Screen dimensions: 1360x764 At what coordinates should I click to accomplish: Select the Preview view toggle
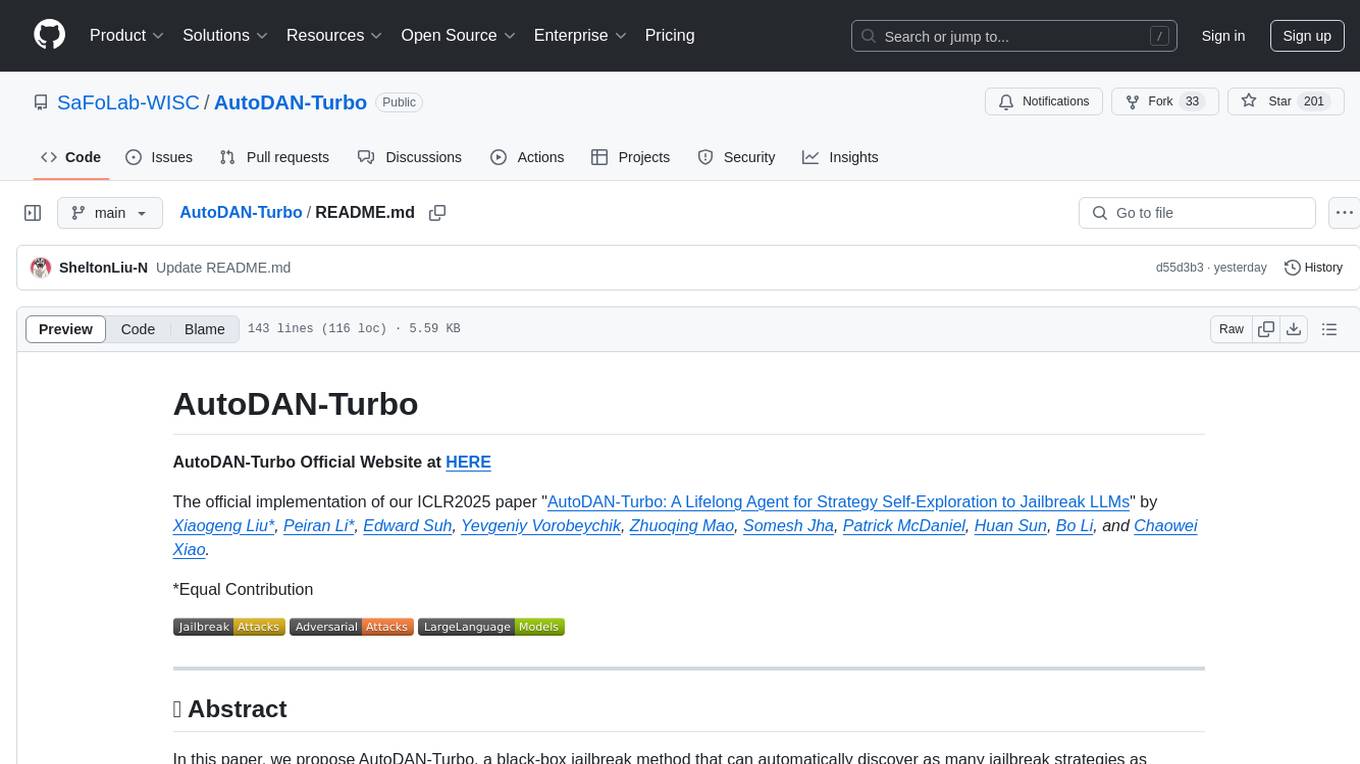(66, 329)
